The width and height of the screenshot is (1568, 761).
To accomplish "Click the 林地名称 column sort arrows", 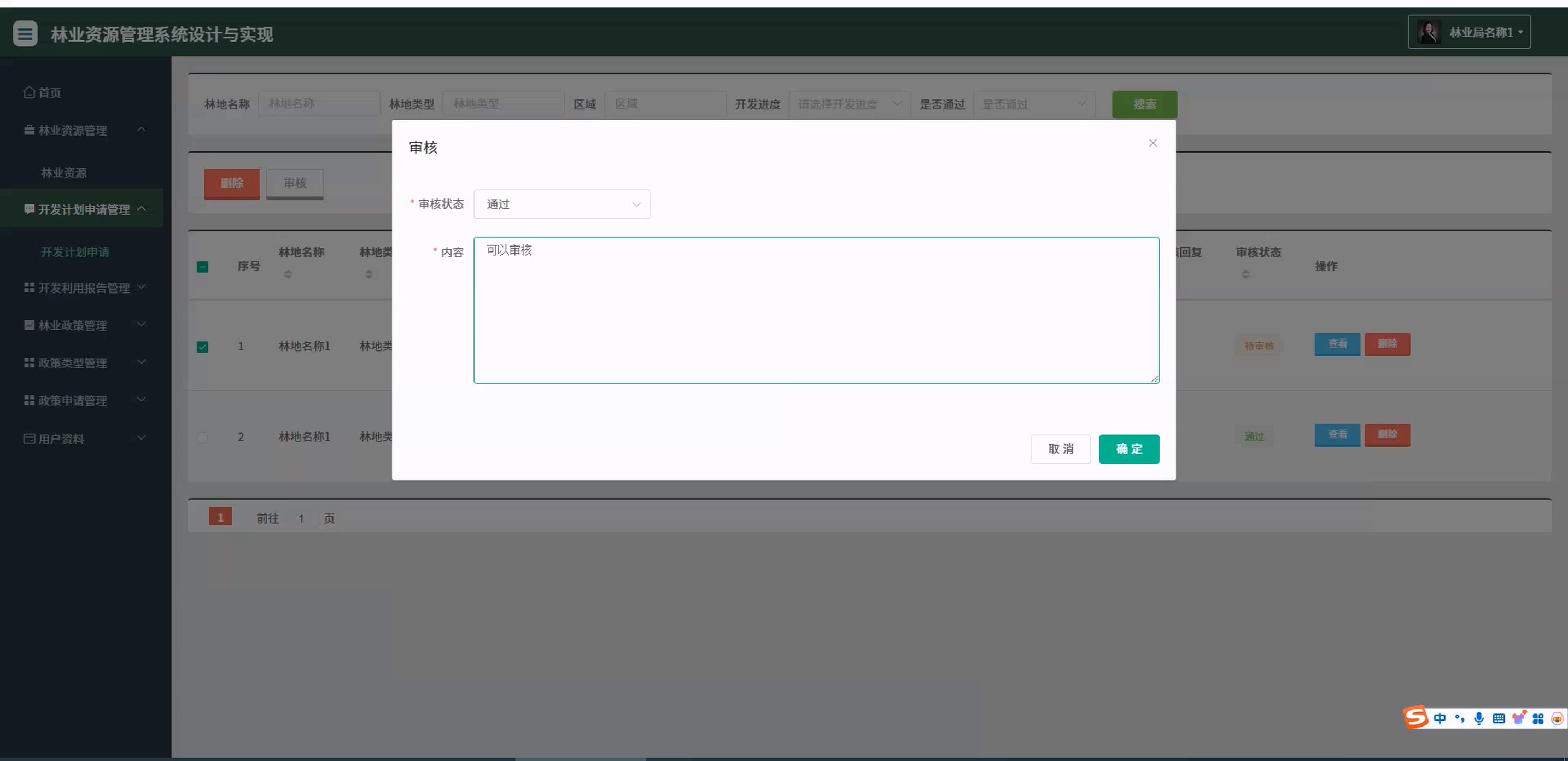I will pyautogui.click(x=288, y=274).
